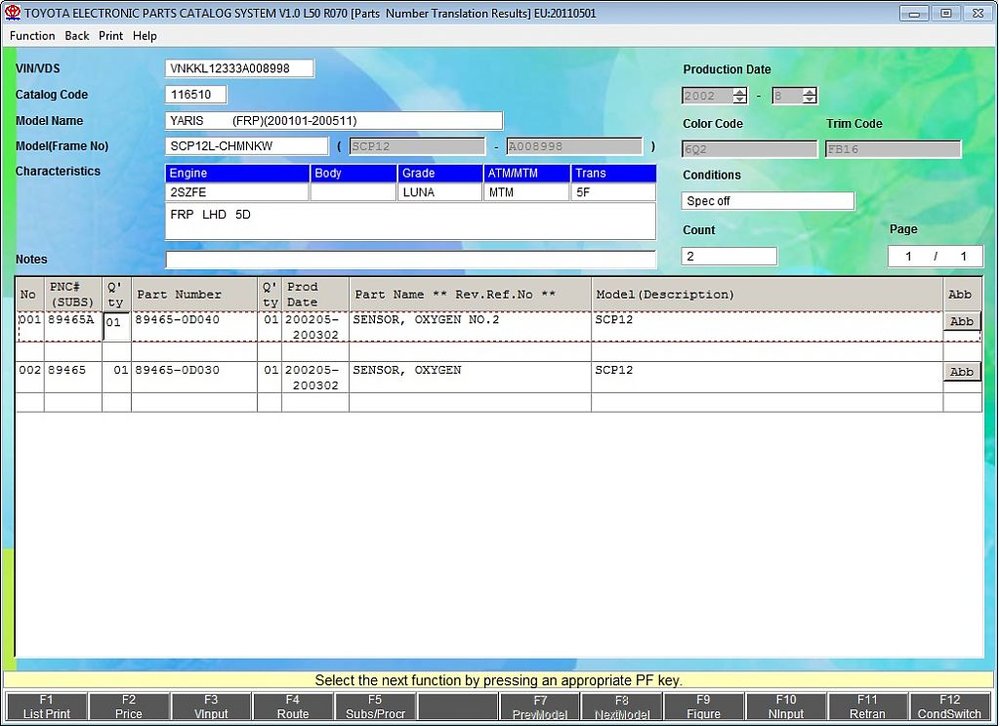The height and width of the screenshot is (726, 1000).
Task: Click PNC 89465A in row 001
Action: [71, 319]
